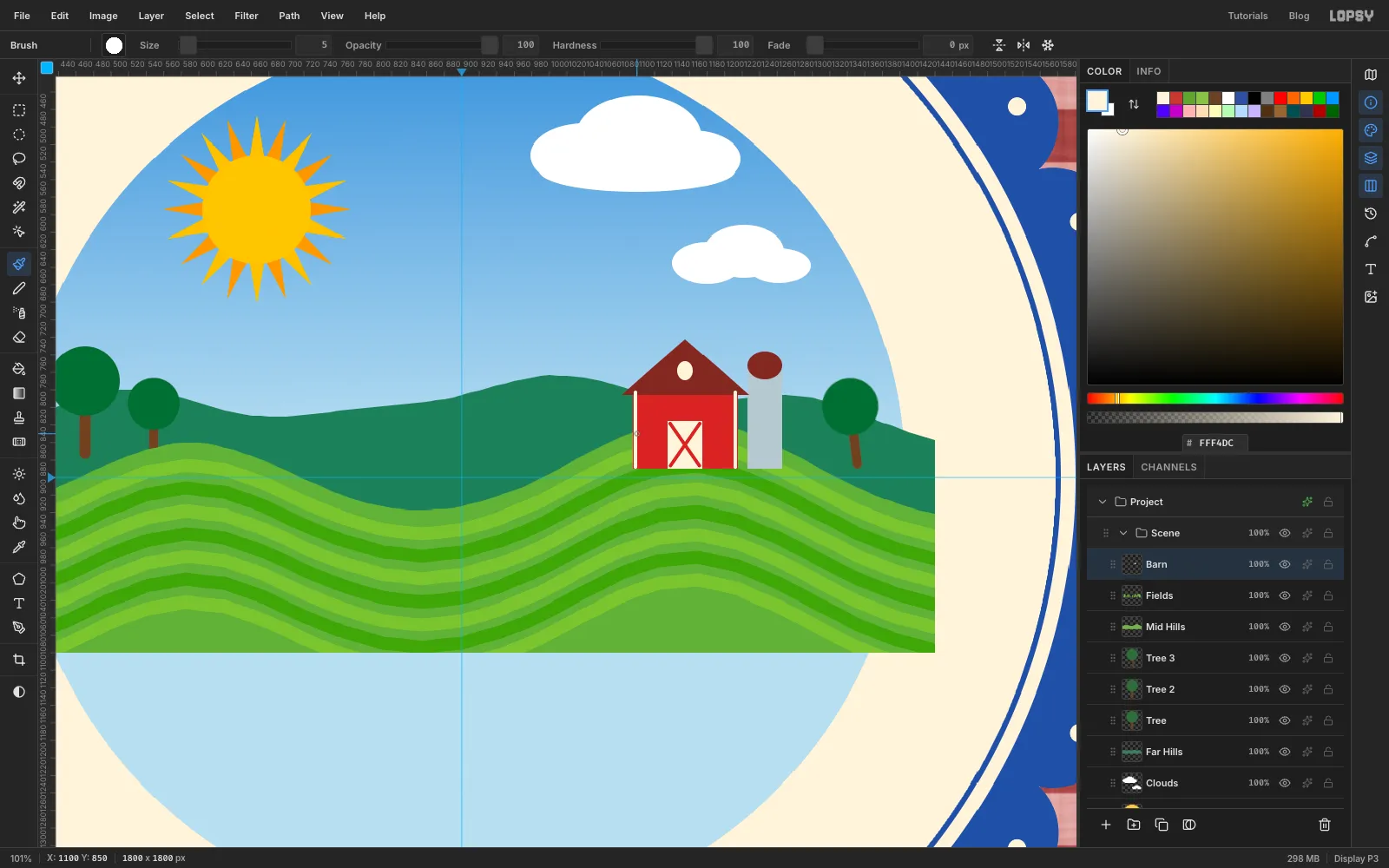Image resolution: width=1389 pixels, height=868 pixels.
Task: Toggle visibility of Fields layer
Action: (x=1285, y=595)
